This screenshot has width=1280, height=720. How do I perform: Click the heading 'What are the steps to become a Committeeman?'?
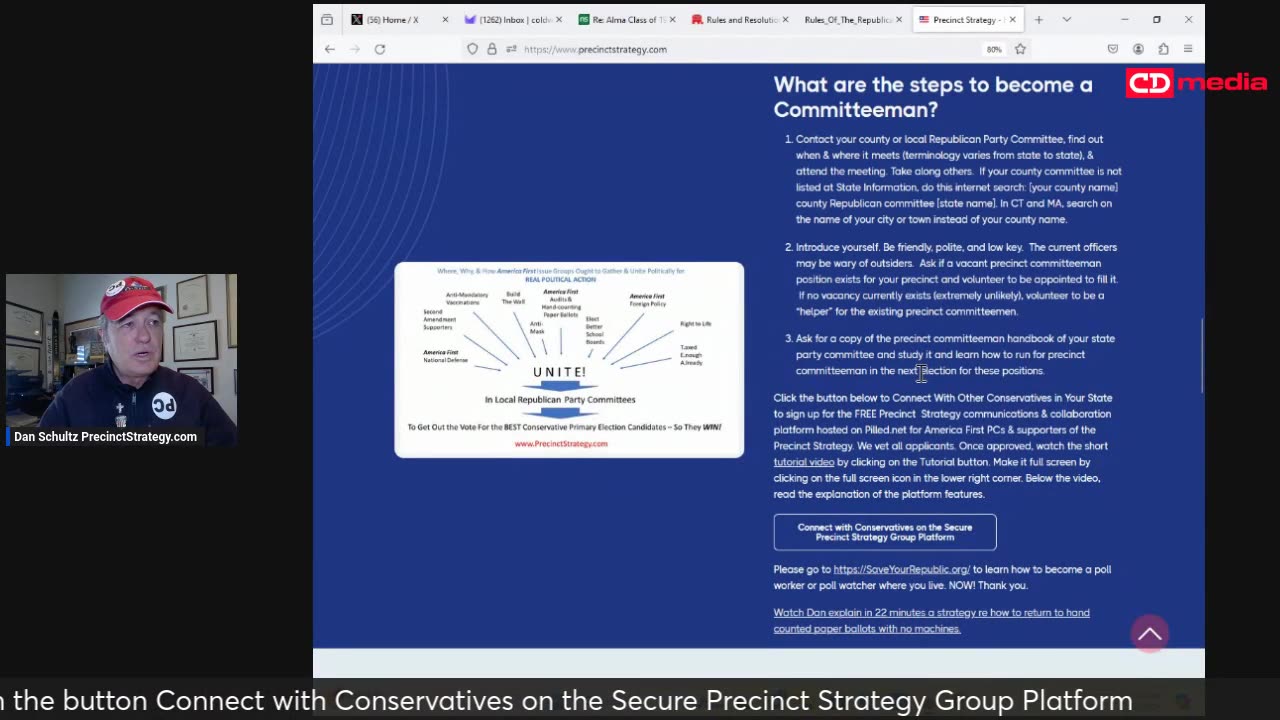click(x=933, y=97)
